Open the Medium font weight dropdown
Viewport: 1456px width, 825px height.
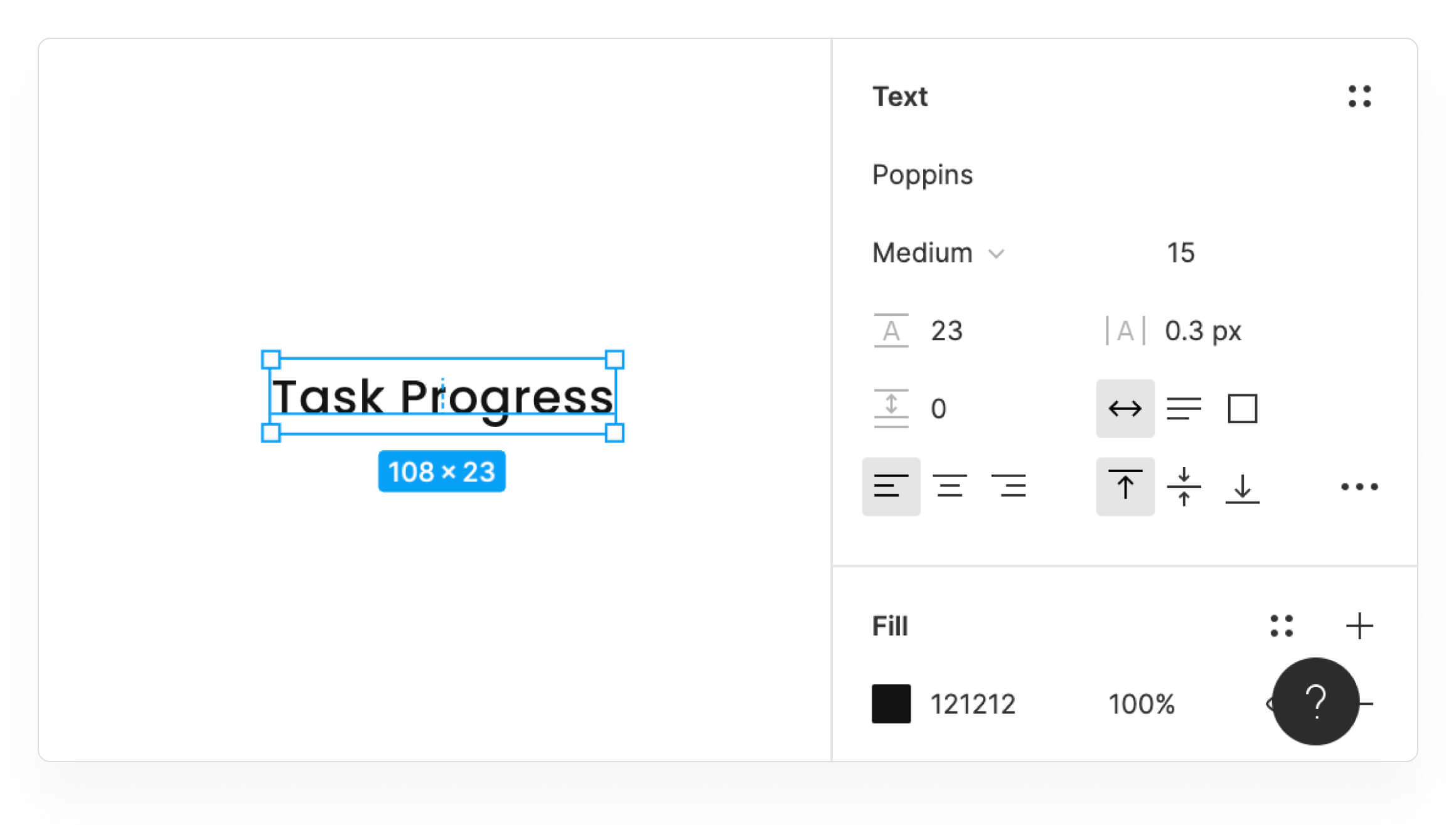pos(938,253)
